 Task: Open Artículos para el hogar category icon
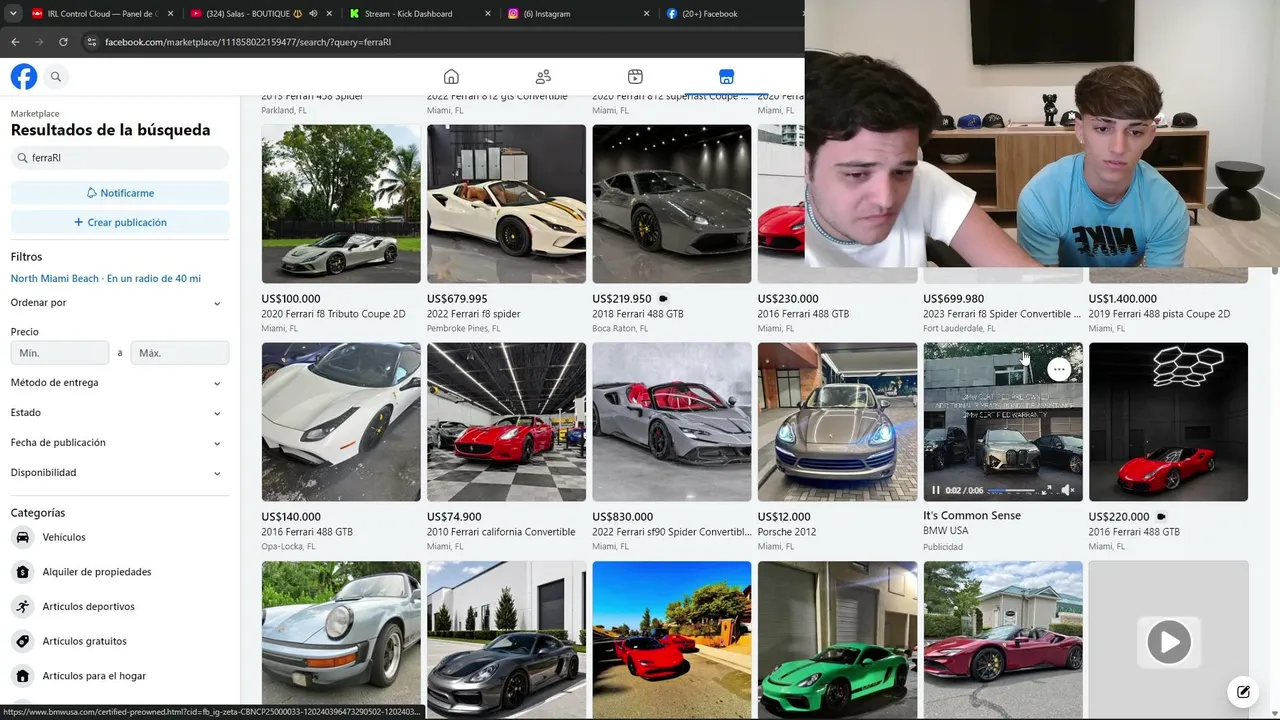(x=22, y=676)
